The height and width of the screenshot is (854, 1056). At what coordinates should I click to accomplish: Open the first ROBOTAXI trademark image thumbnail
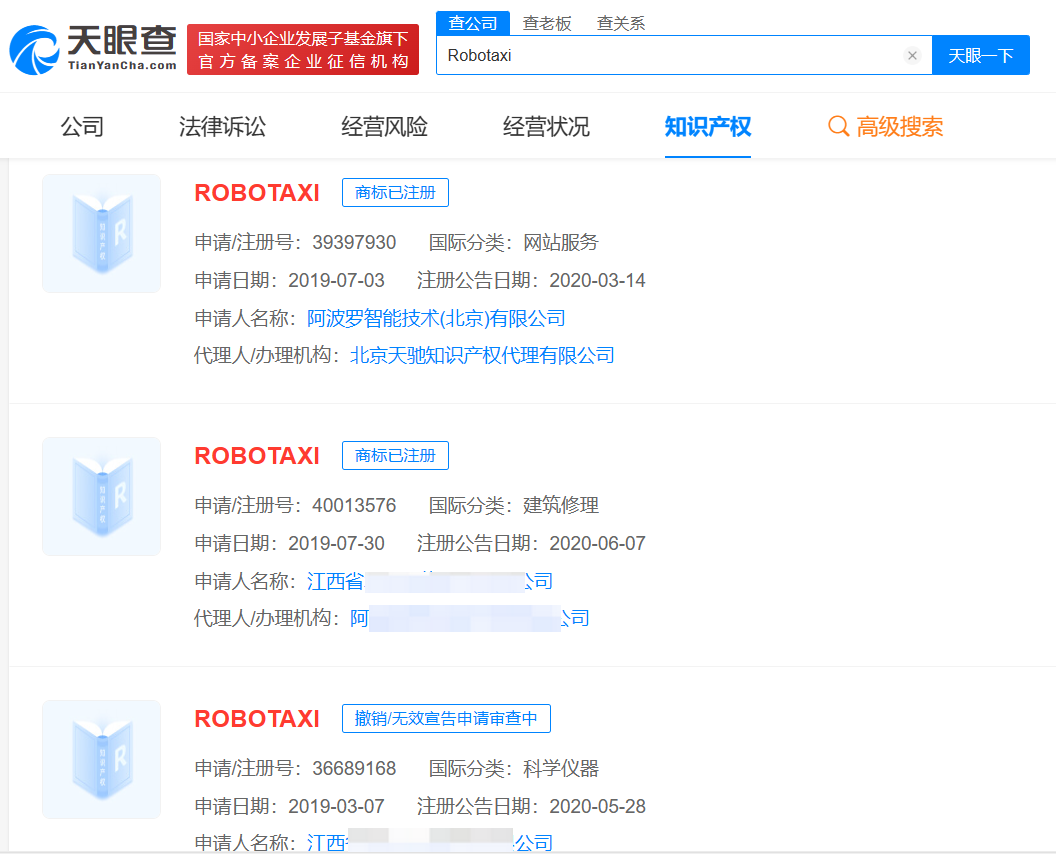pyautogui.click(x=100, y=233)
